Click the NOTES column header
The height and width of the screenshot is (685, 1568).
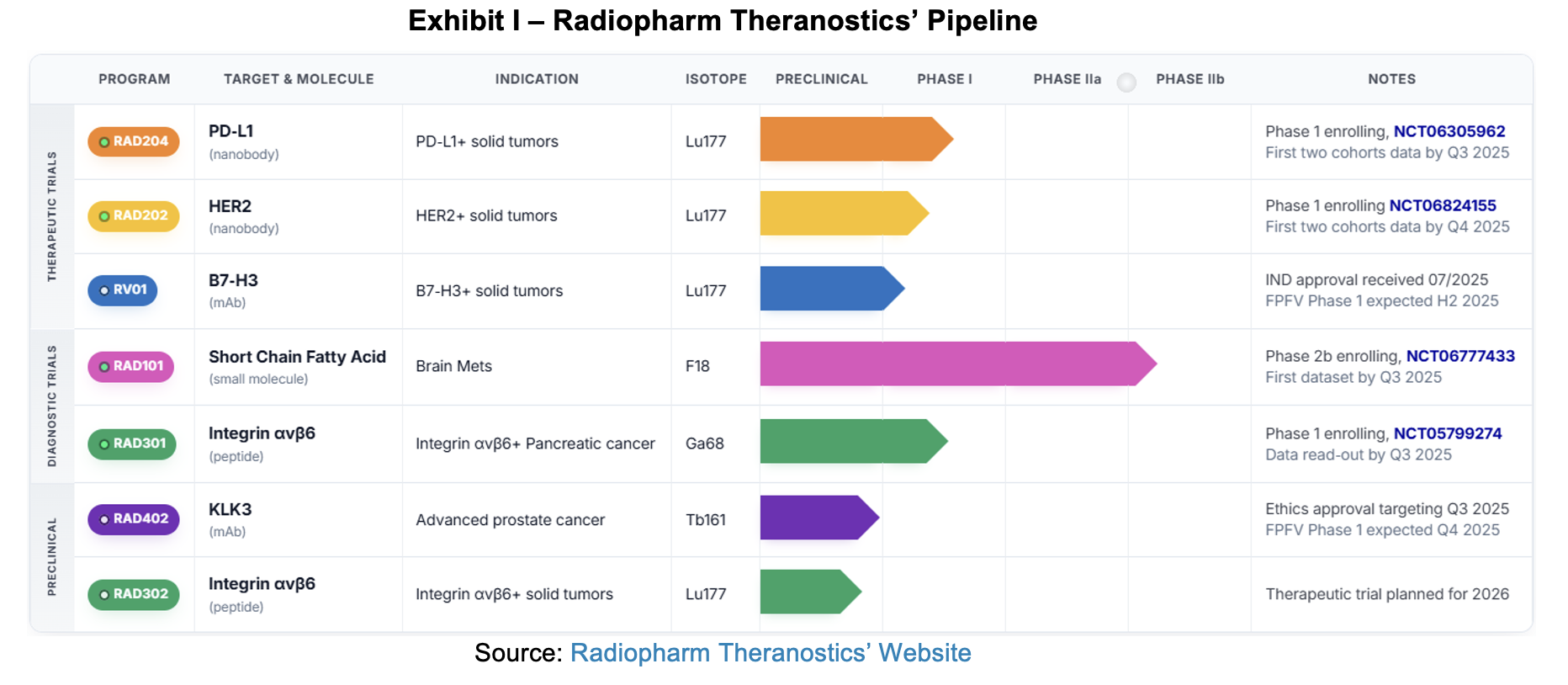[x=1391, y=79]
